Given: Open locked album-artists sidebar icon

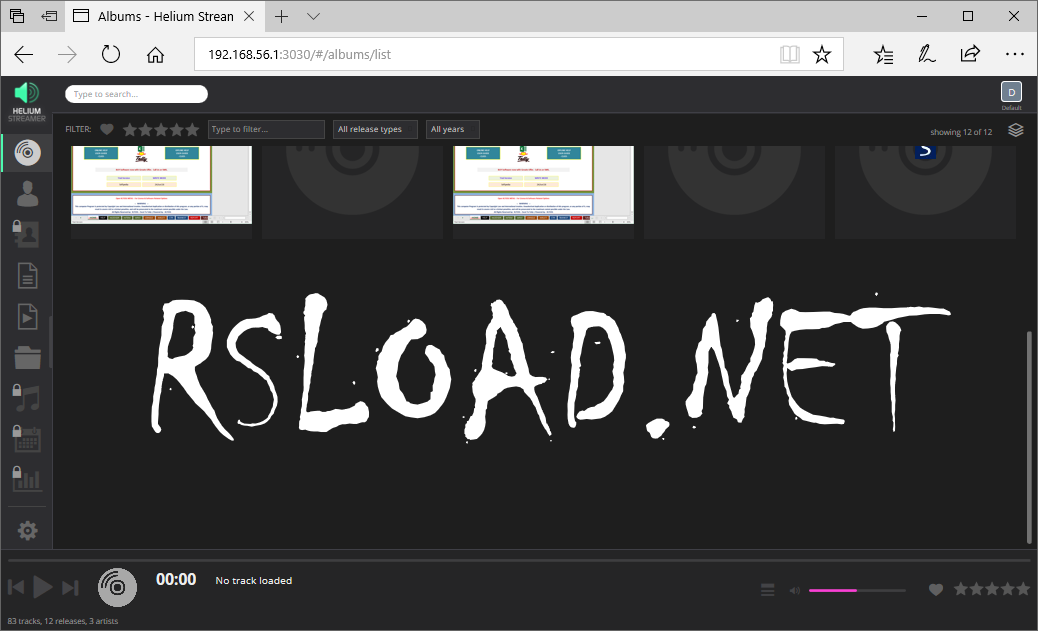Looking at the screenshot, I should tap(26, 234).
